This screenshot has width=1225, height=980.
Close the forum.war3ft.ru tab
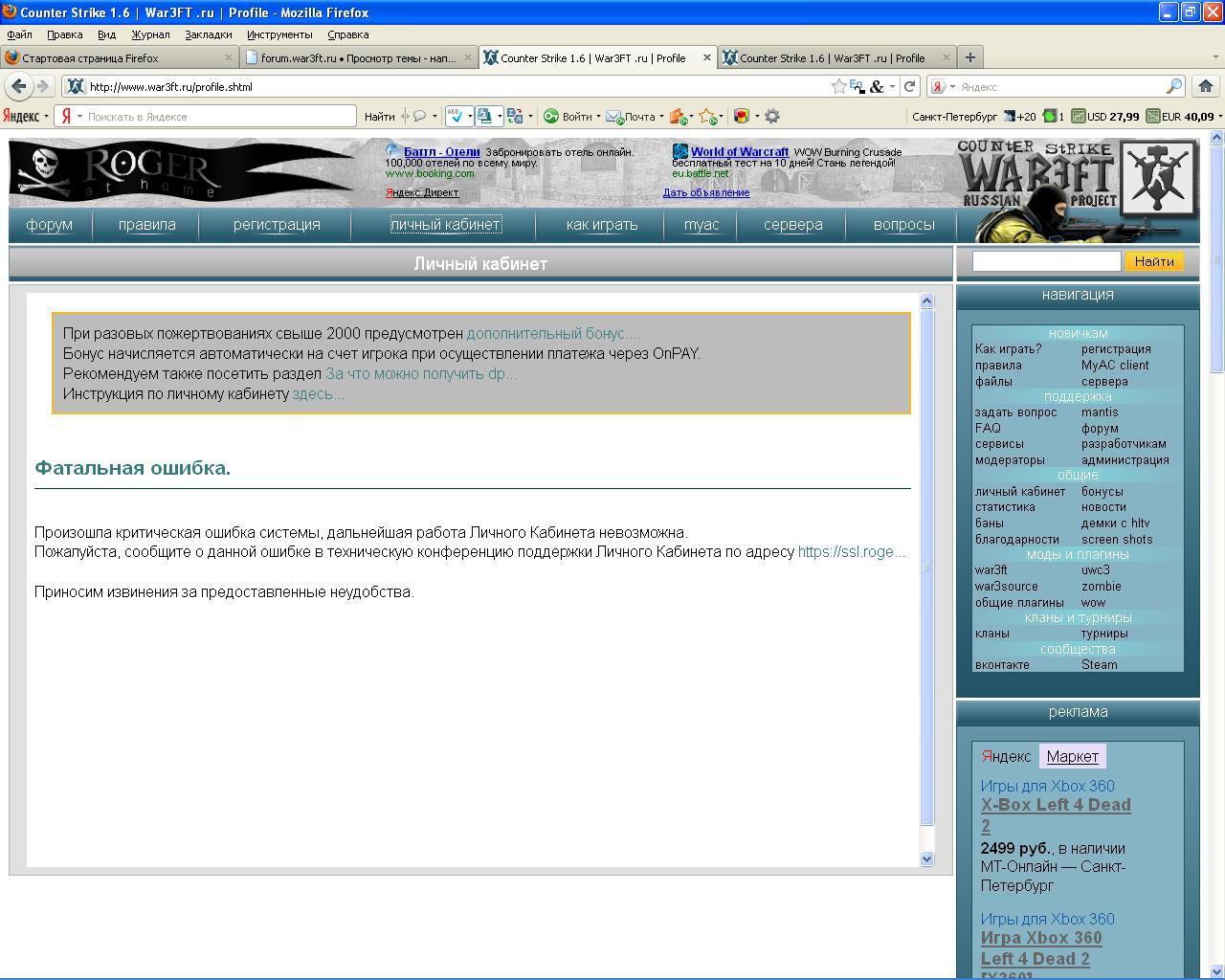coord(469,57)
